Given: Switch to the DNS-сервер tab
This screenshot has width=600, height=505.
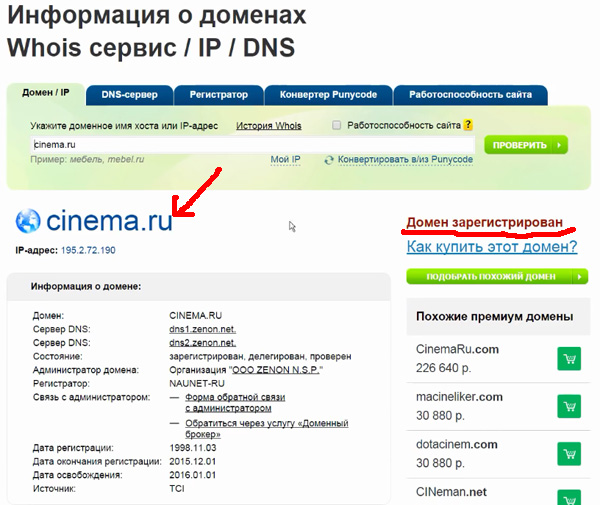Looking at the screenshot, I should point(129,95).
